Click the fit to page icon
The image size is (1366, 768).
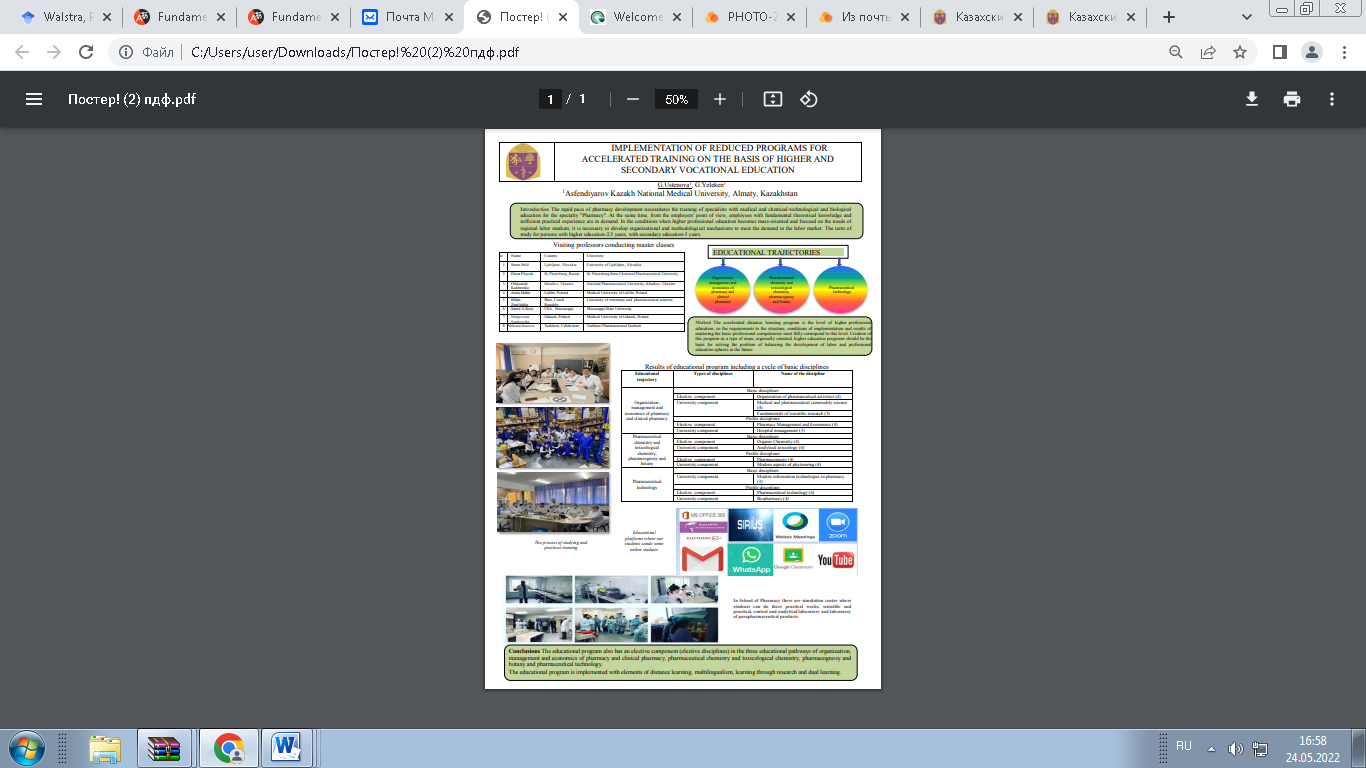coord(772,99)
